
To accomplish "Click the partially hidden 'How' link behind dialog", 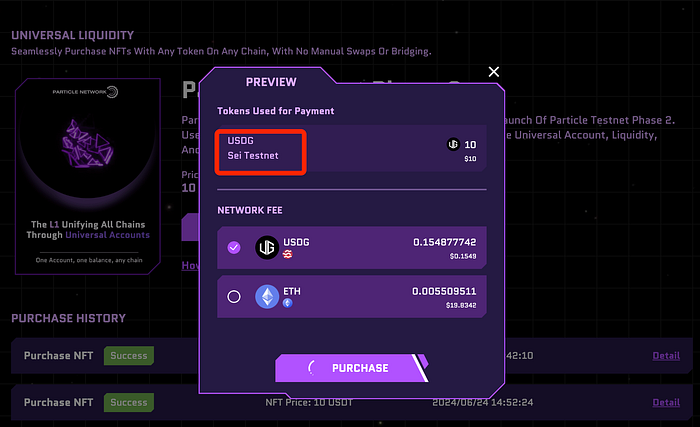I will pos(189,265).
